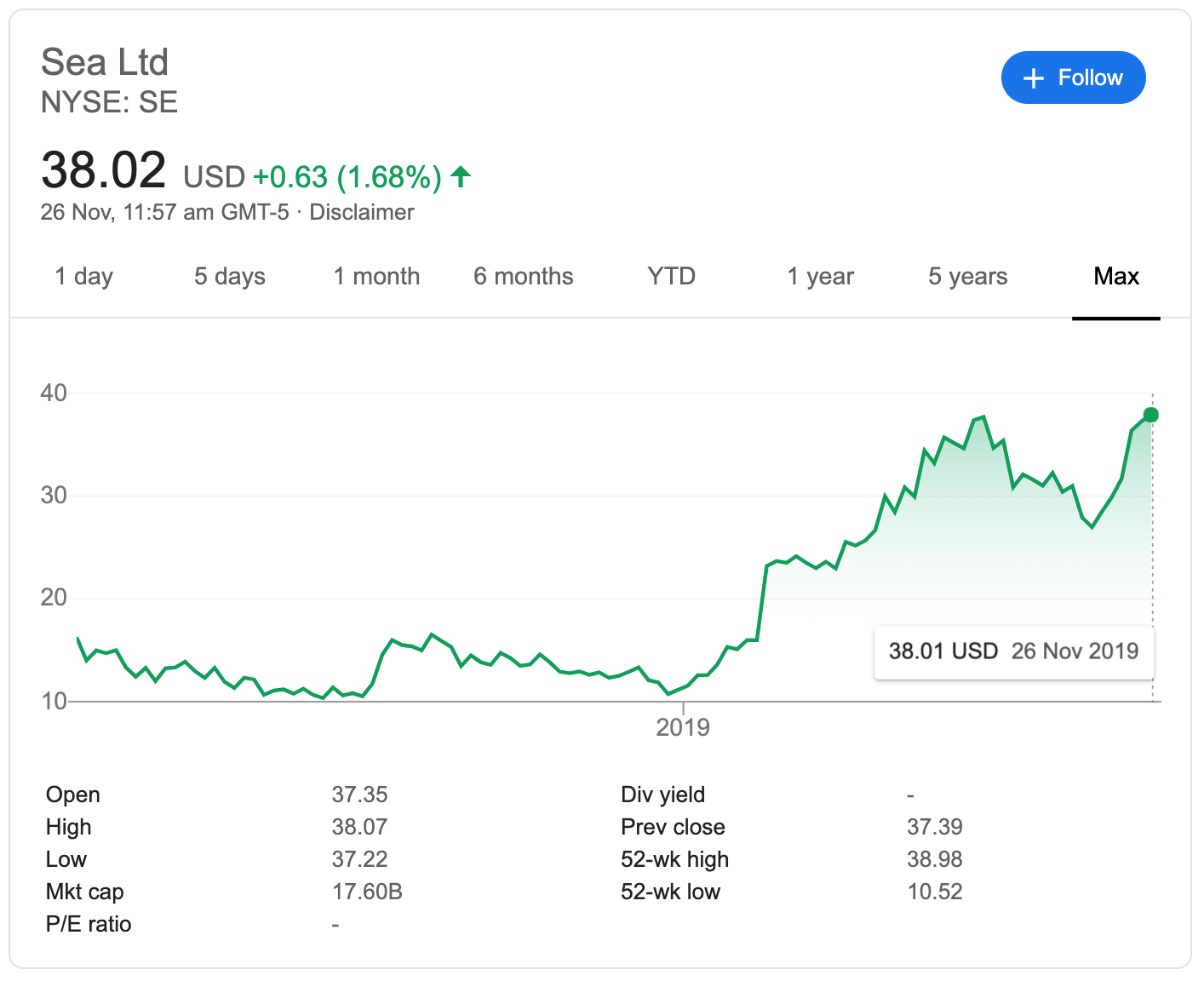
Task: Select the Max range tab
Action: tap(1116, 277)
